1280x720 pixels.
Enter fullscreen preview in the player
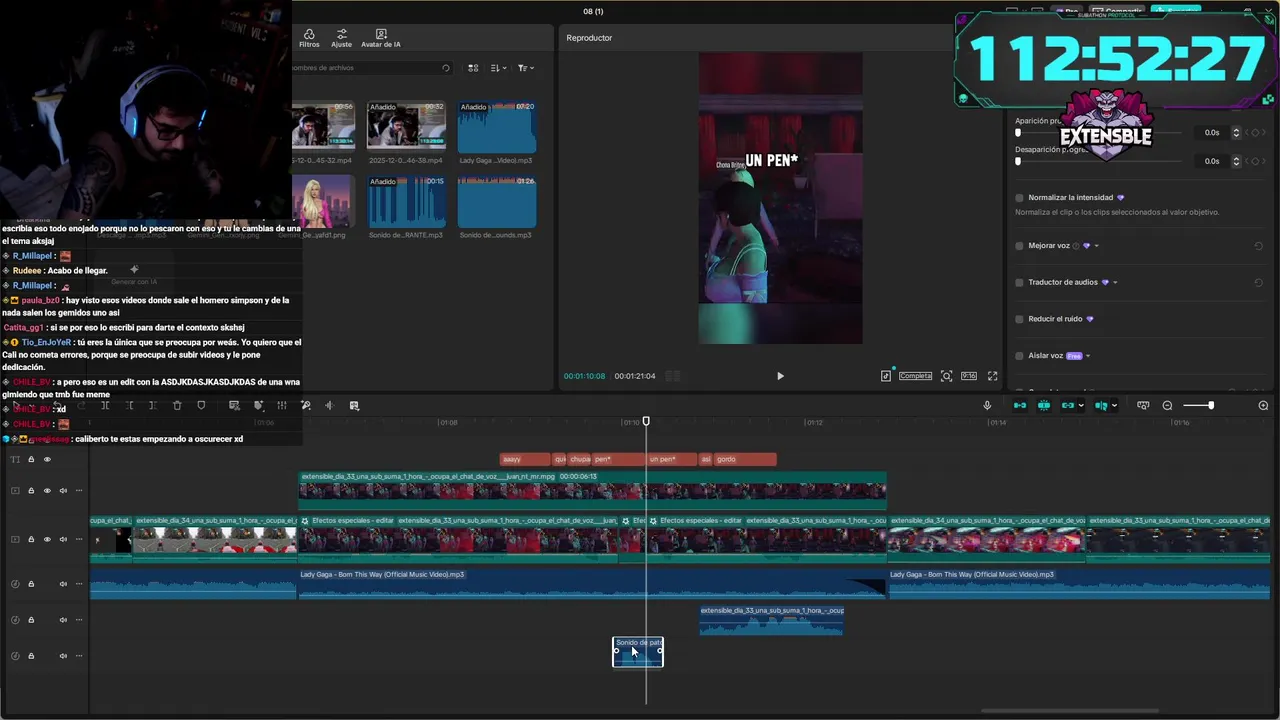click(x=992, y=376)
